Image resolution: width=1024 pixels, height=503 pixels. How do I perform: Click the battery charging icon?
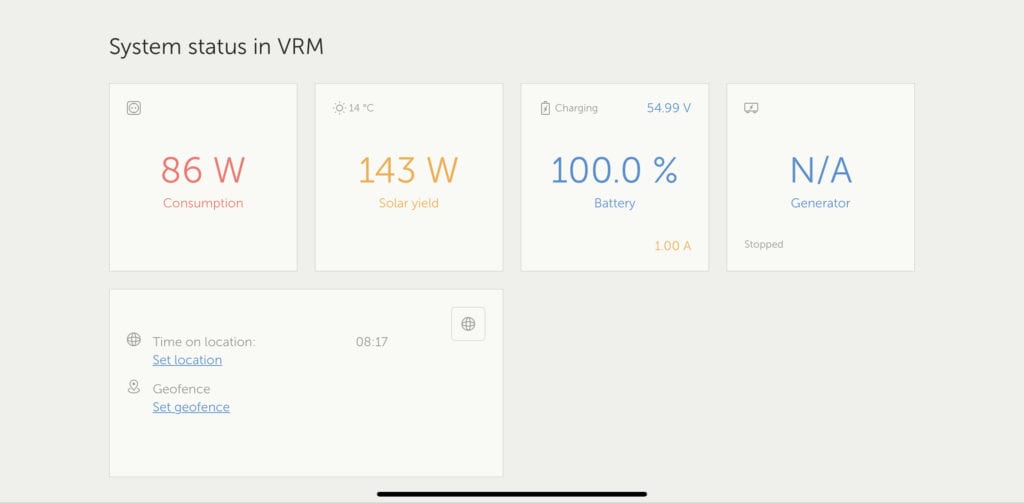point(545,108)
